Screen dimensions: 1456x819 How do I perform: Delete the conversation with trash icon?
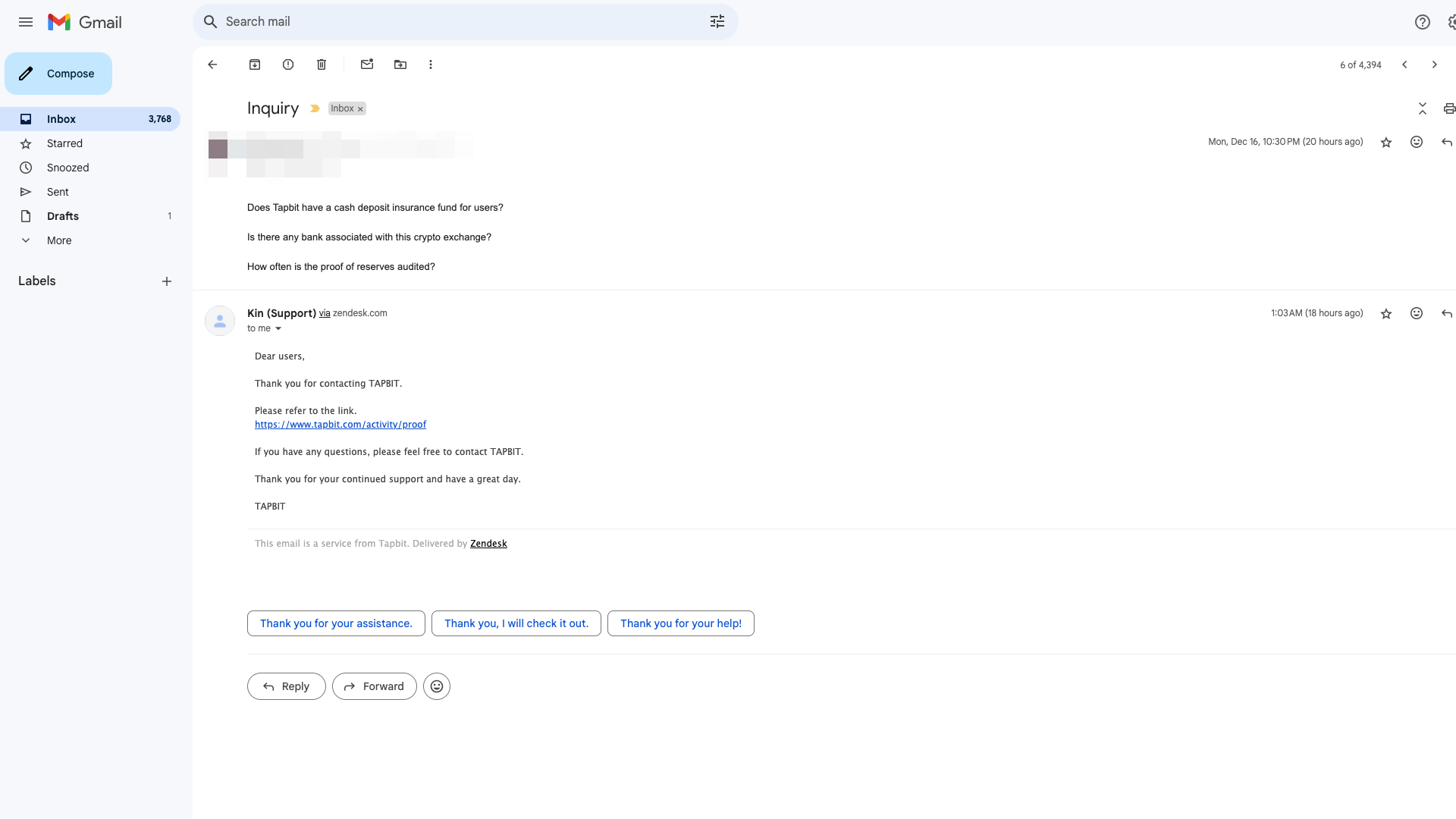click(322, 64)
